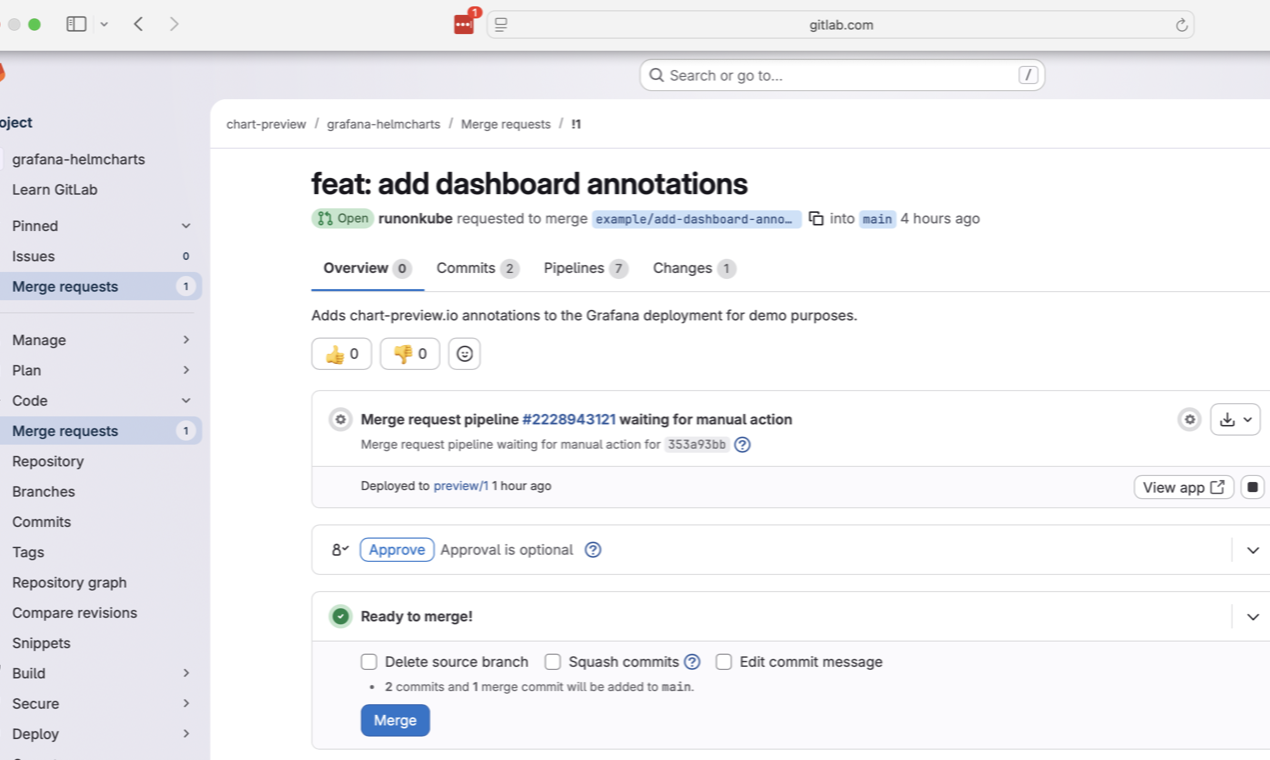The width and height of the screenshot is (1270, 760).
Task: Expand the approval widget chevron
Action: [x=1252, y=551]
